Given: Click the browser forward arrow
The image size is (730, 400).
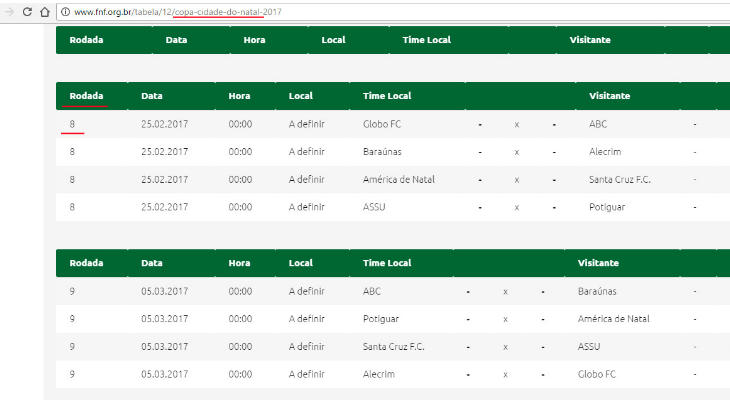Looking at the screenshot, I should pos(8,12).
